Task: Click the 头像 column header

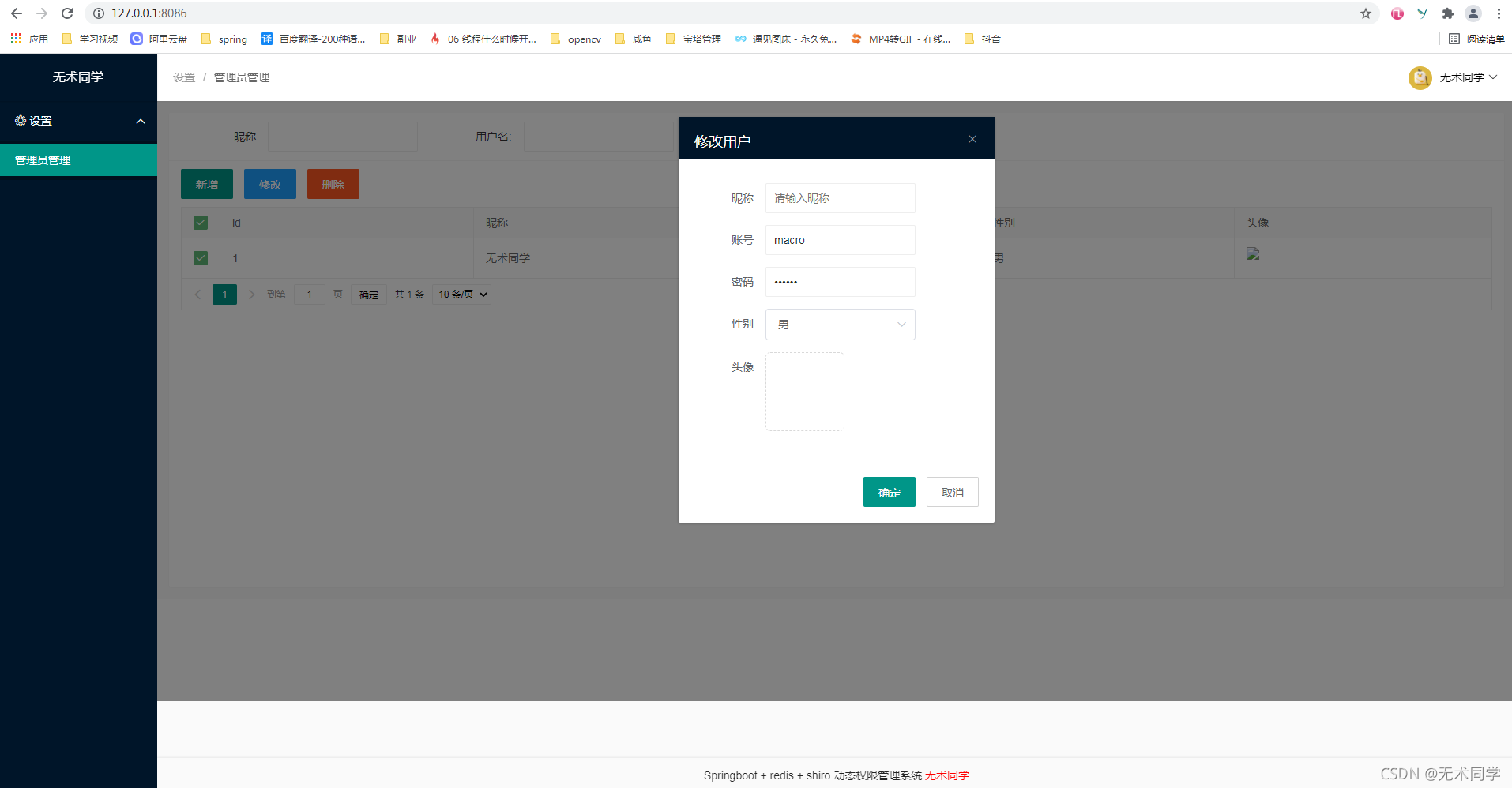Action: point(1258,223)
